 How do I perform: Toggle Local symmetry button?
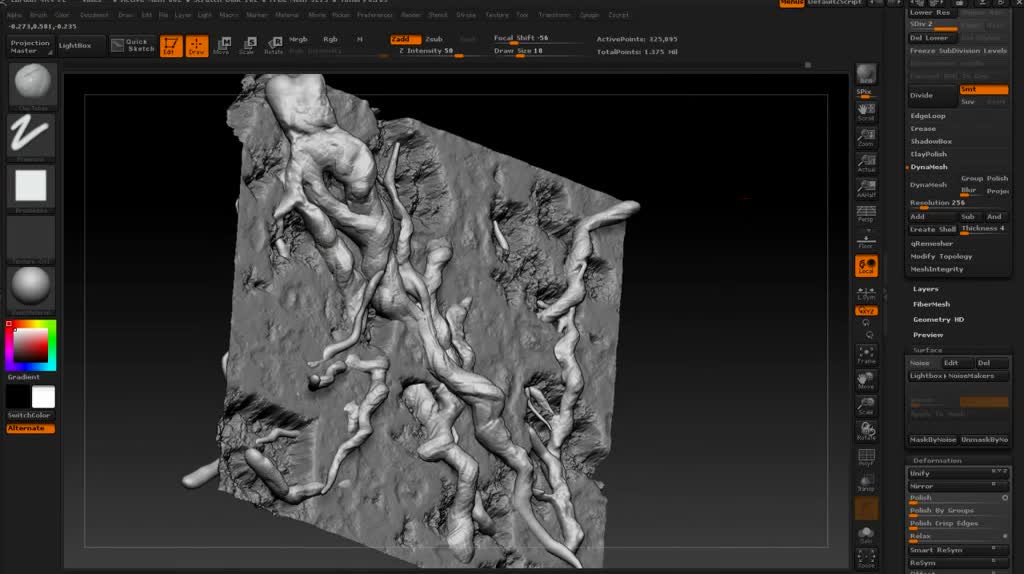pyautogui.click(x=866, y=266)
